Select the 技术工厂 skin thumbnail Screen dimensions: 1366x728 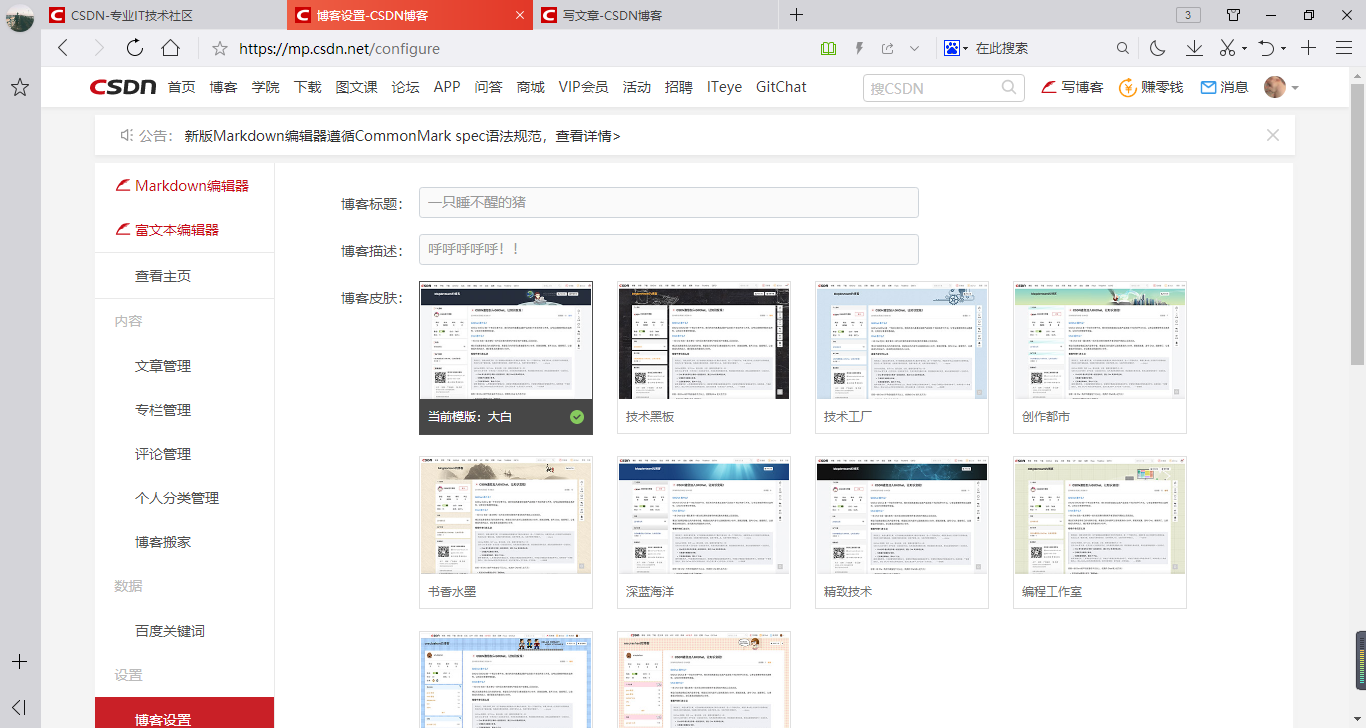coord(902,358)
